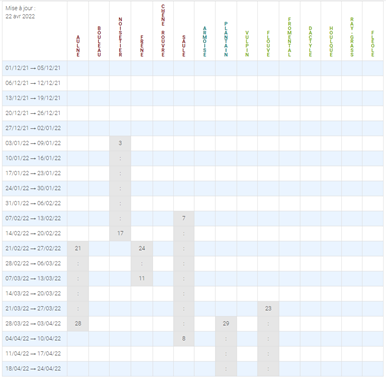The image size is (386, 379).
Task: Select the cell showing 7 under Saule
Action: coord(184,218)
